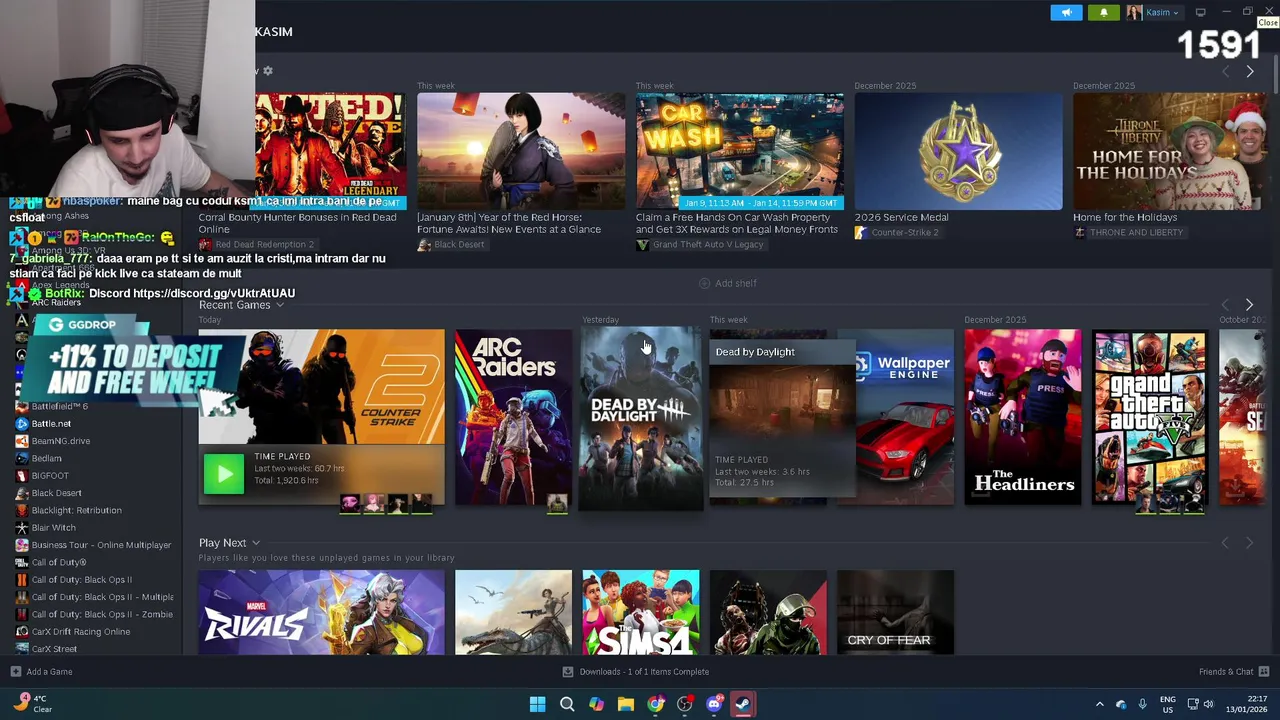Advance What's New shelf with right arrow
The width and height of the screenshot is (1280, 720).
click(1249, 71)
